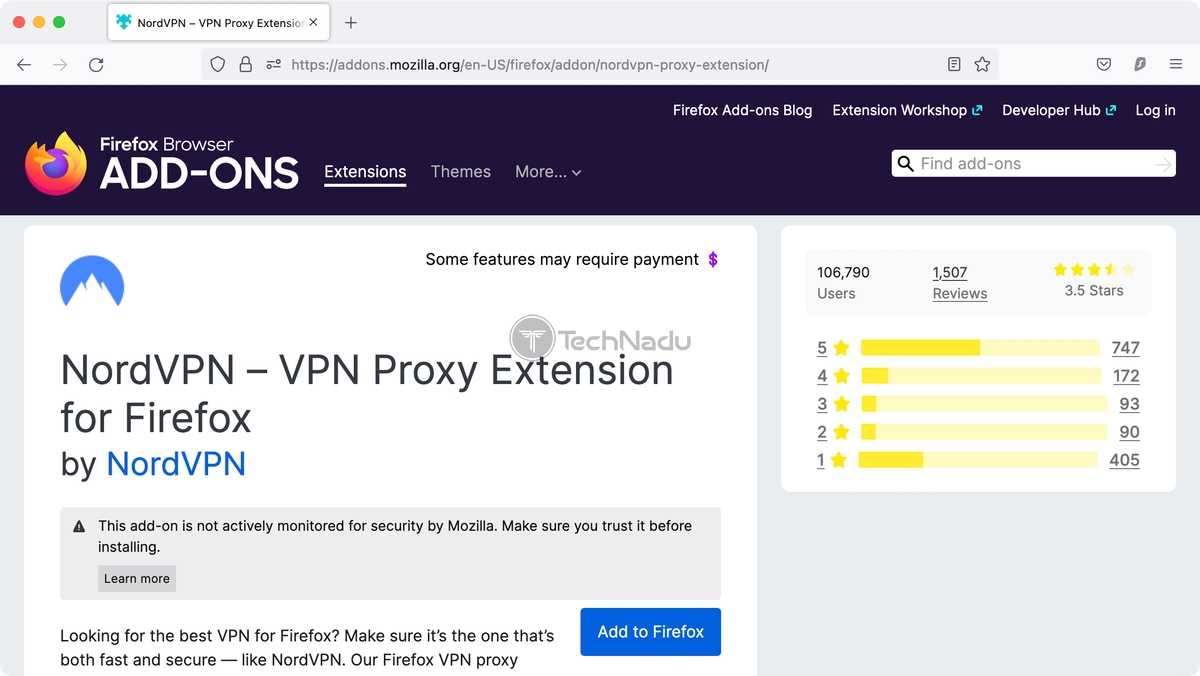
Task: Click the Add to Firefox button
Action: (x=651, y=632)
